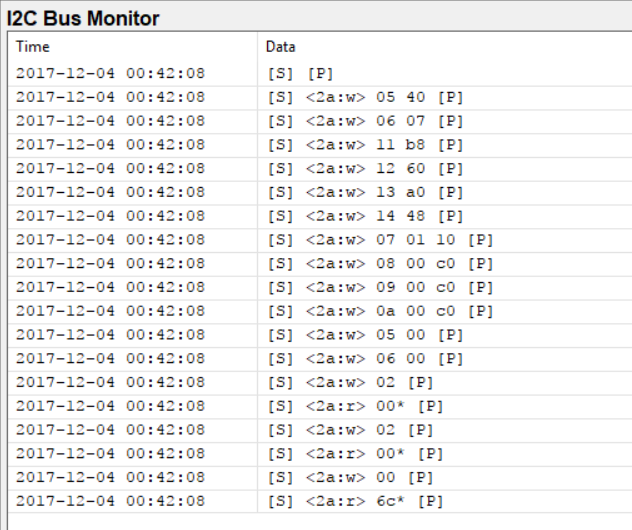Select the row with data 13 a0
Image resolution: width=632 pixels, height=530 pixels.
[365, 193]
